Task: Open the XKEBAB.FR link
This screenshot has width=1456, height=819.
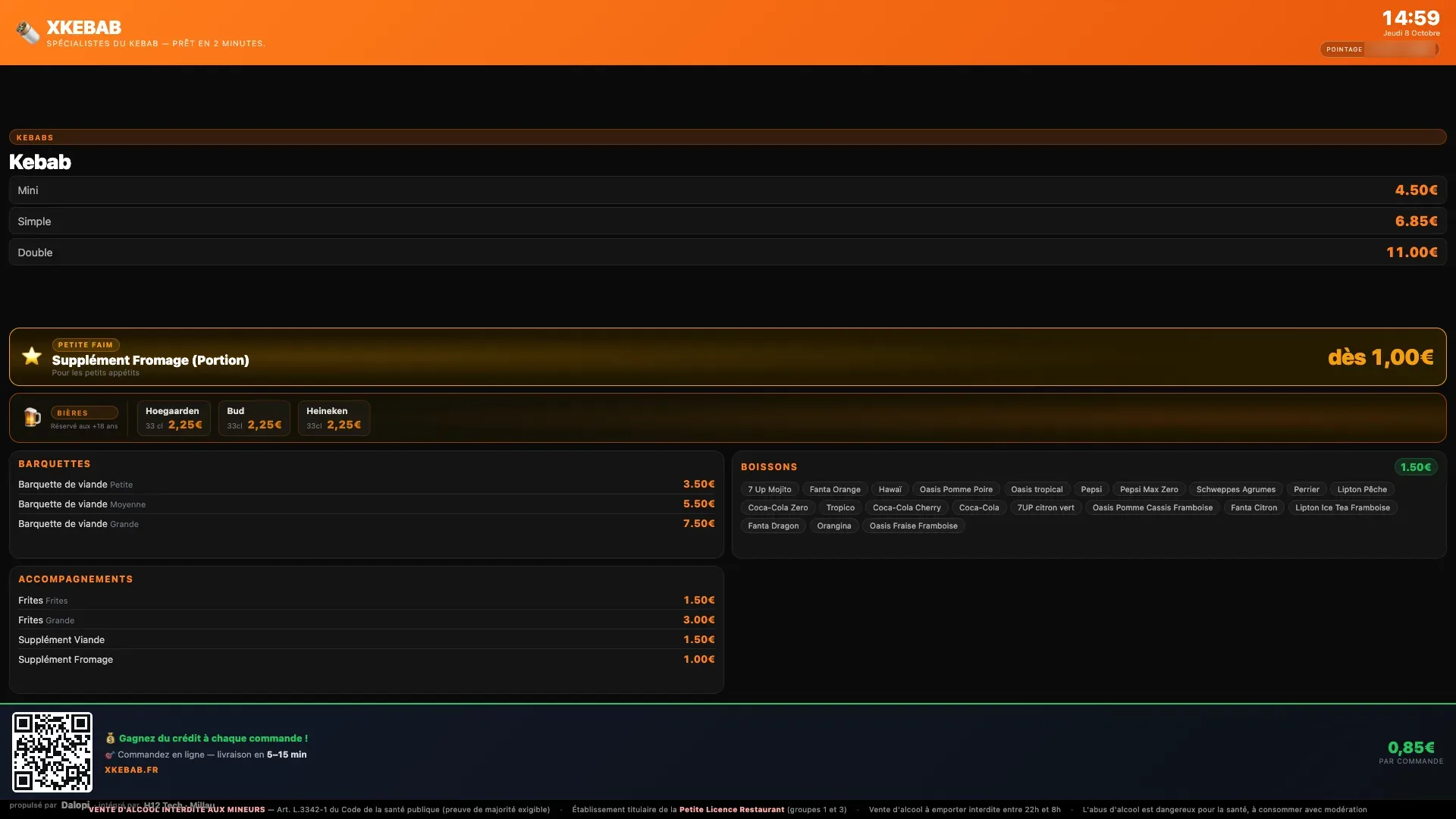Action: point(131,770)
